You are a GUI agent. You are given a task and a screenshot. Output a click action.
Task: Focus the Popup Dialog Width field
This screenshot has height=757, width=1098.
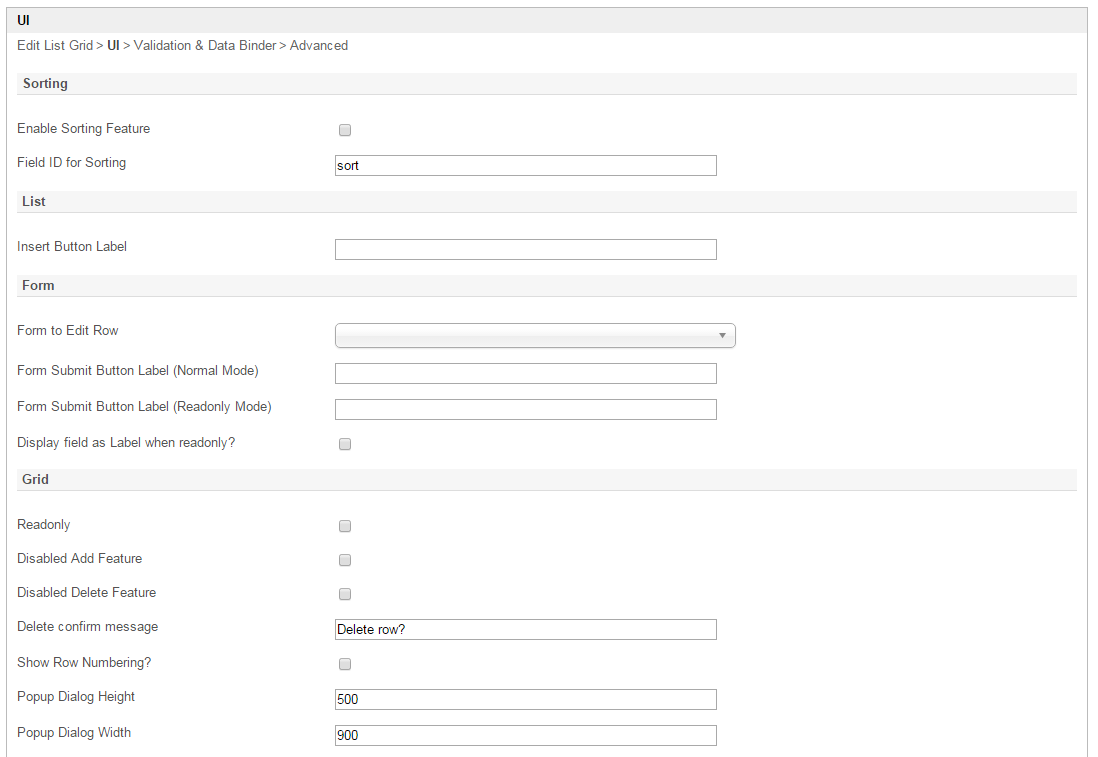(525, 736)
